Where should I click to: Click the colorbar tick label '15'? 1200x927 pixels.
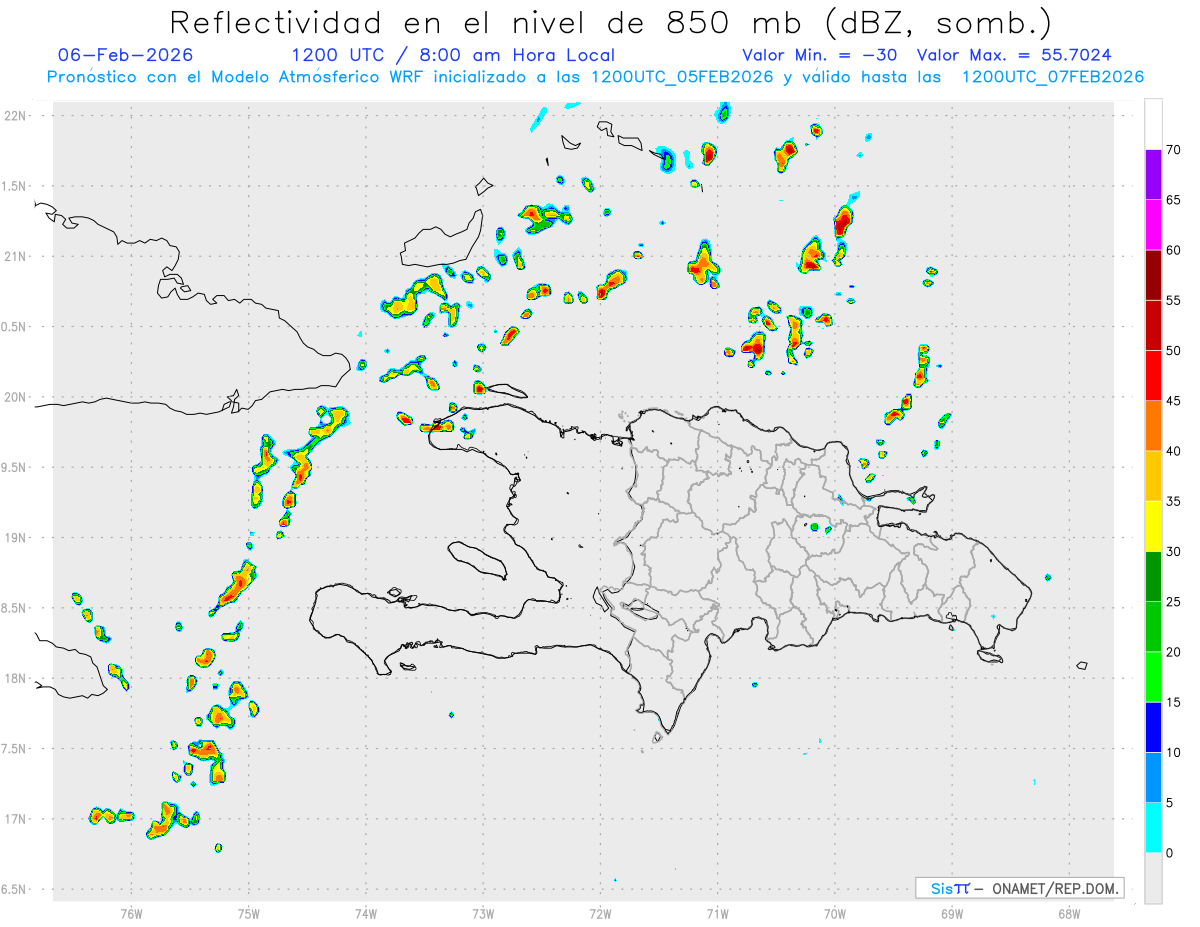(1174, 702)
